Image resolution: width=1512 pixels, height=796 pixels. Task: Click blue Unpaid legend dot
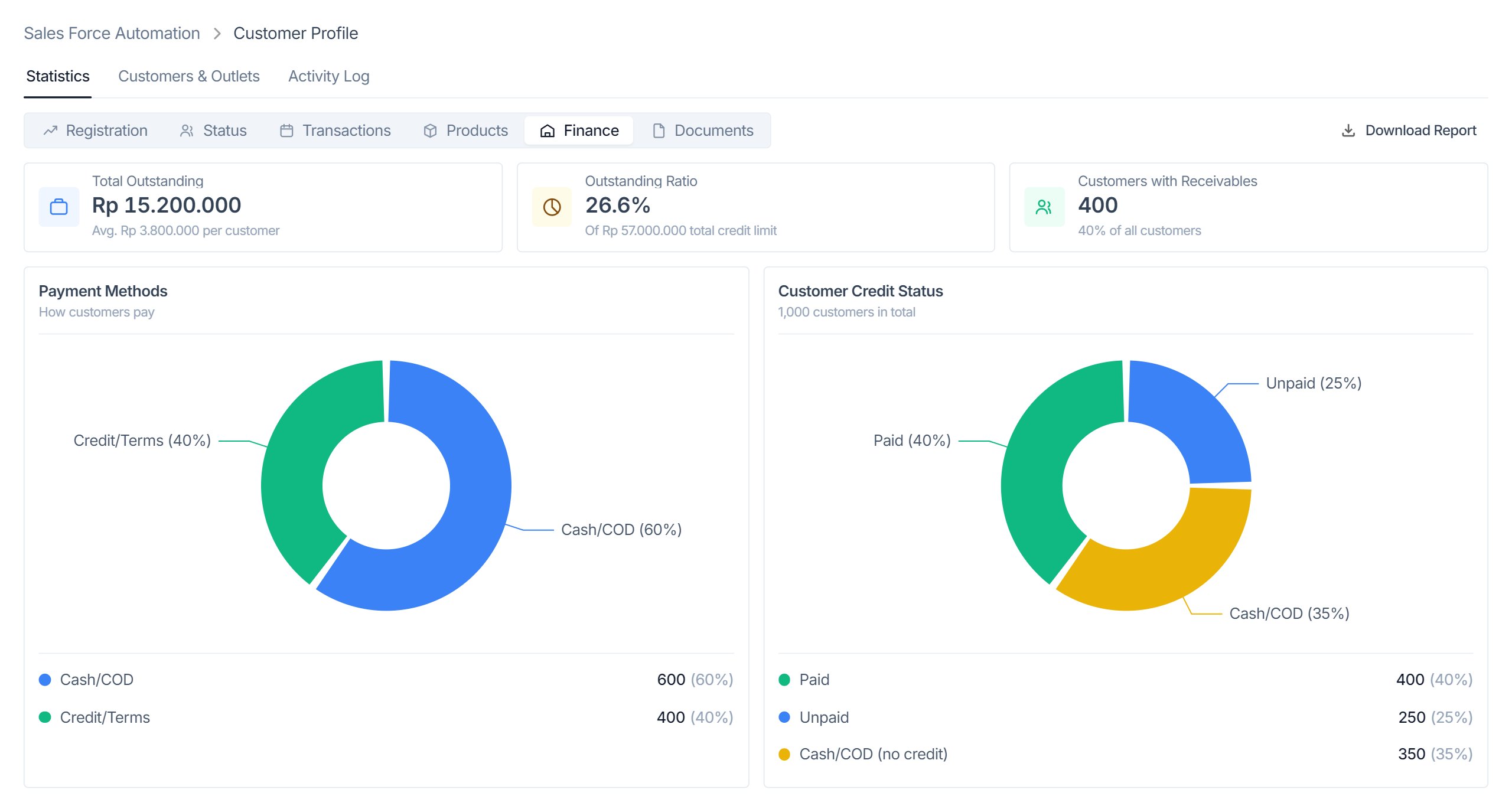[x=784, y=717]
